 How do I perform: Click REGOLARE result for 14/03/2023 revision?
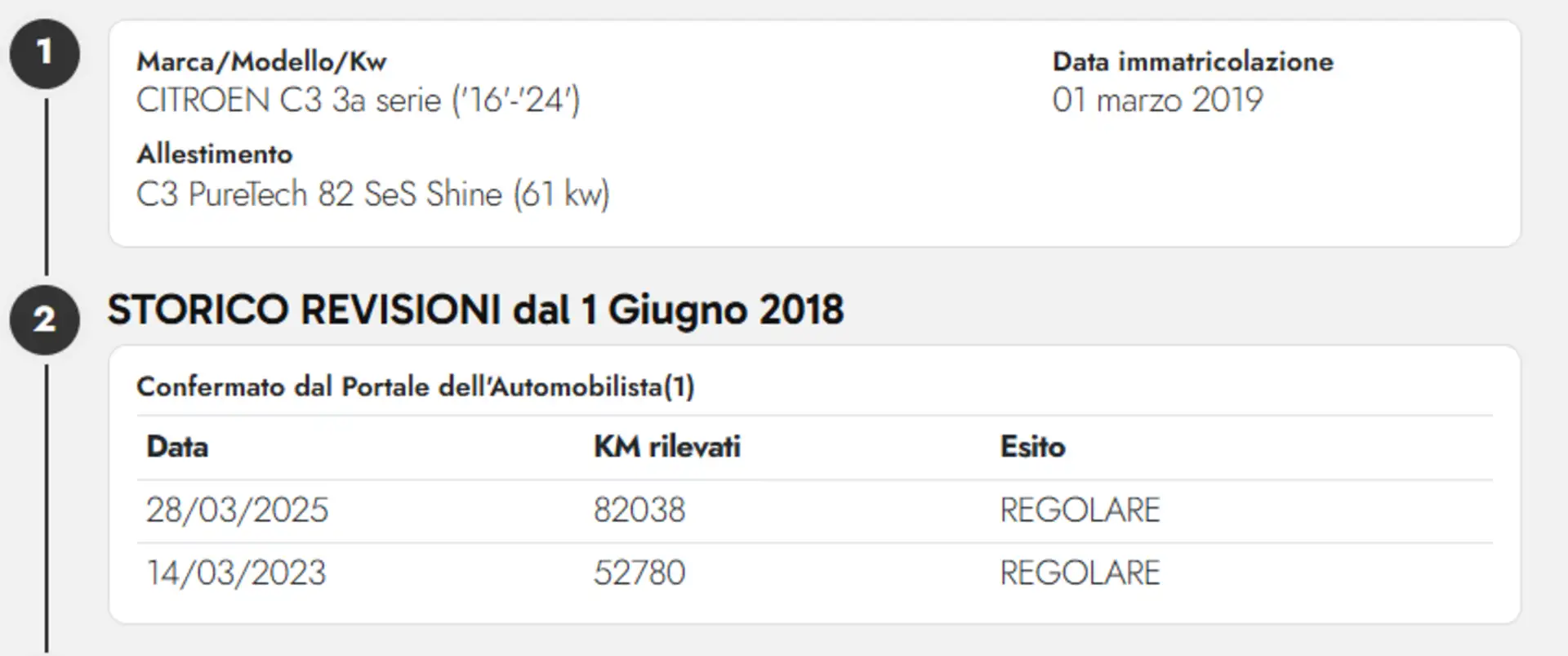[1080, 573]
